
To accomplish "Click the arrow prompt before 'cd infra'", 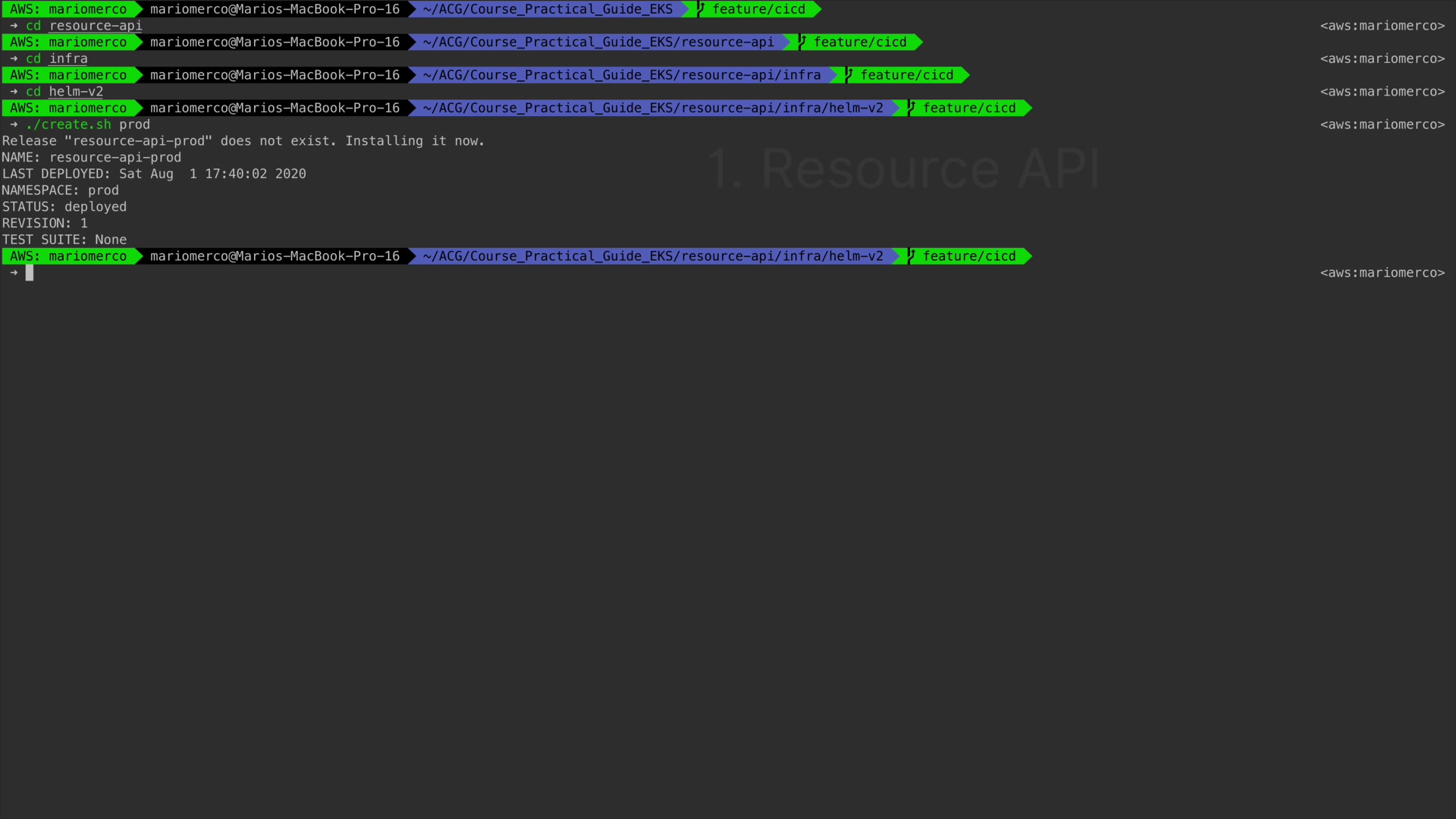I will (x=14, y=58).
